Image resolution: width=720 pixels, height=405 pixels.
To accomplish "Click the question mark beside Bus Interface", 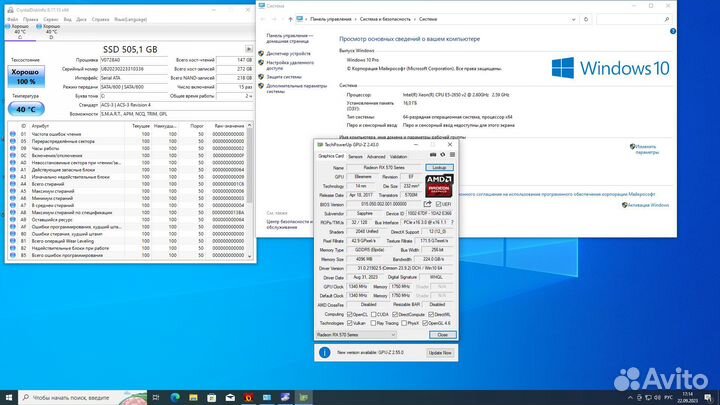I will click(452, 222).
